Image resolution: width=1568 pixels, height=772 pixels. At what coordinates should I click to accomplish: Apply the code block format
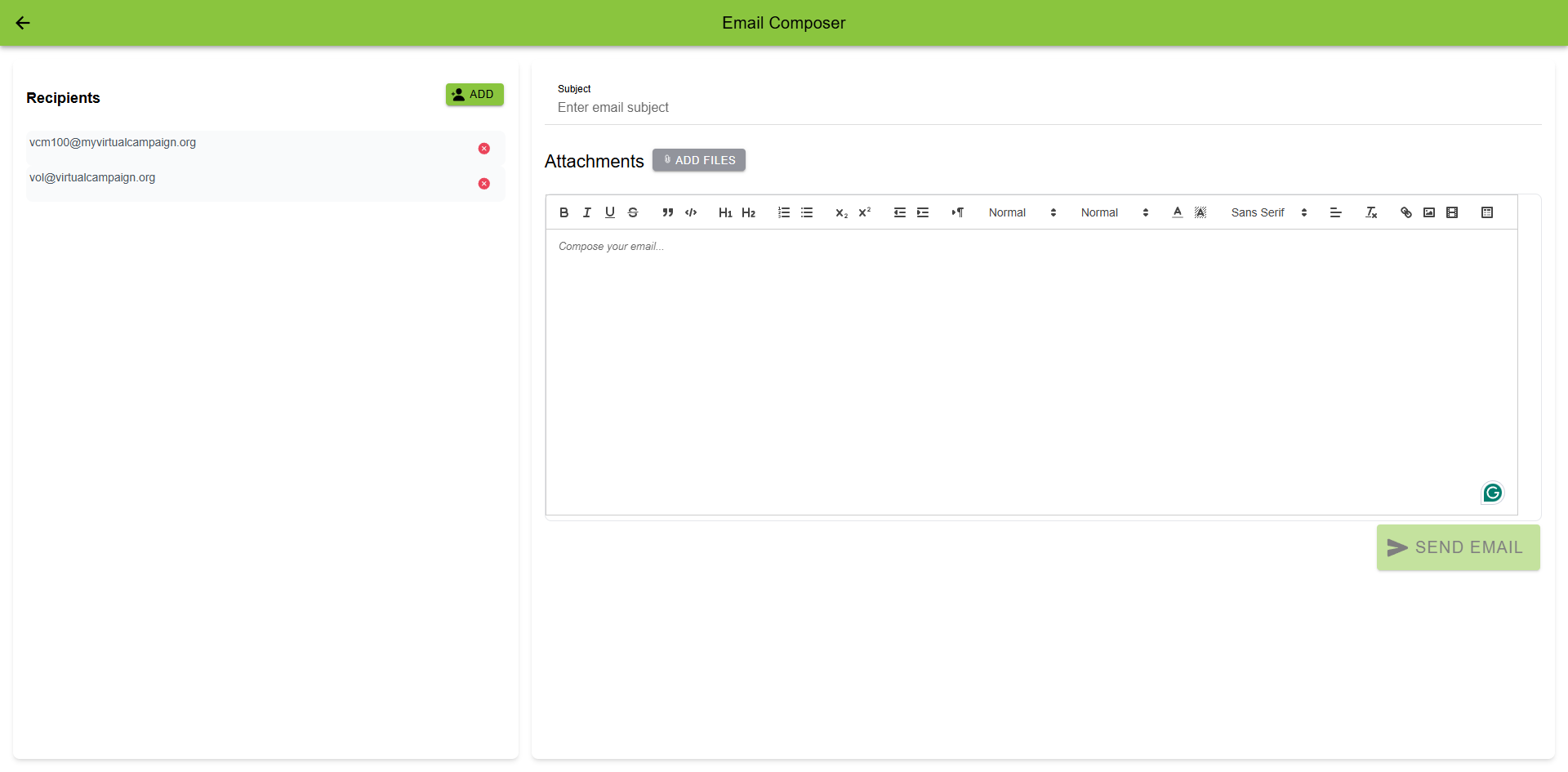(x=691, y=212)
